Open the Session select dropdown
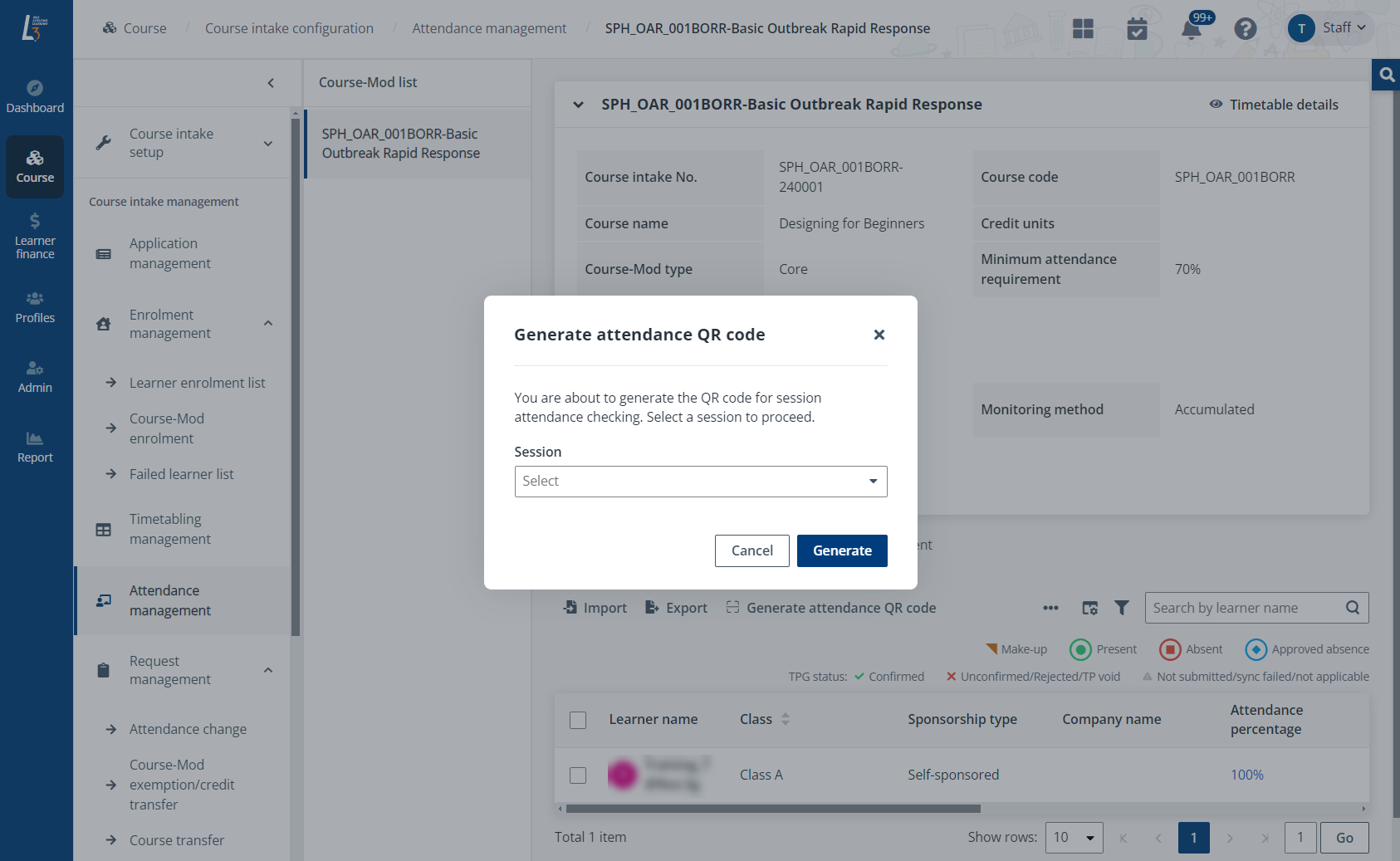This screenshot has height=861, width=1400. click(700, 482)
